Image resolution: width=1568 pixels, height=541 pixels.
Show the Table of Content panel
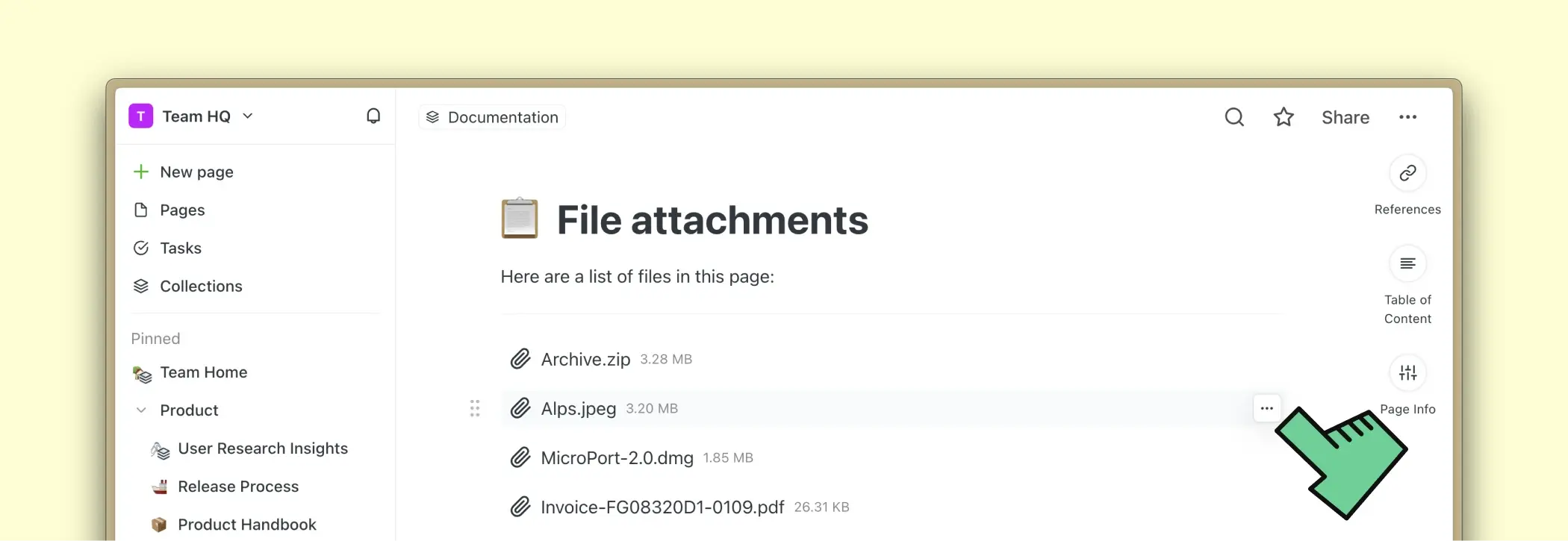point(1407,263)
